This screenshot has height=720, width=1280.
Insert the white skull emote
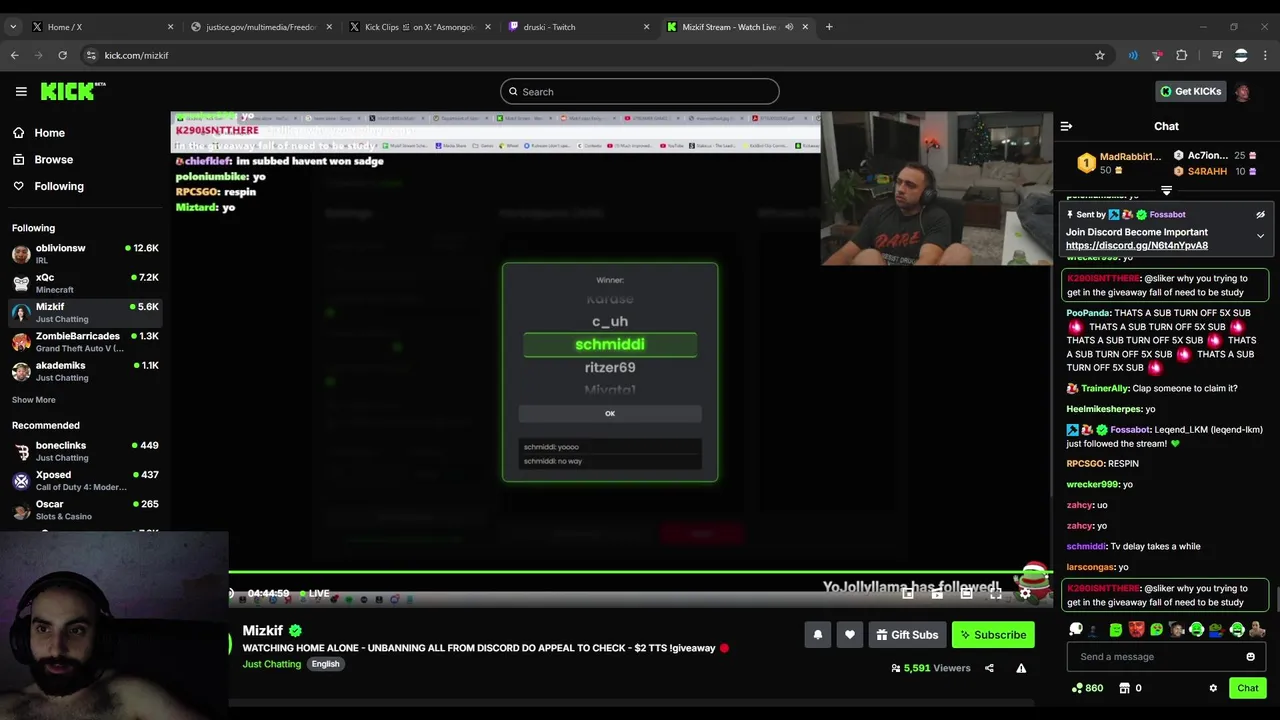1076,629
